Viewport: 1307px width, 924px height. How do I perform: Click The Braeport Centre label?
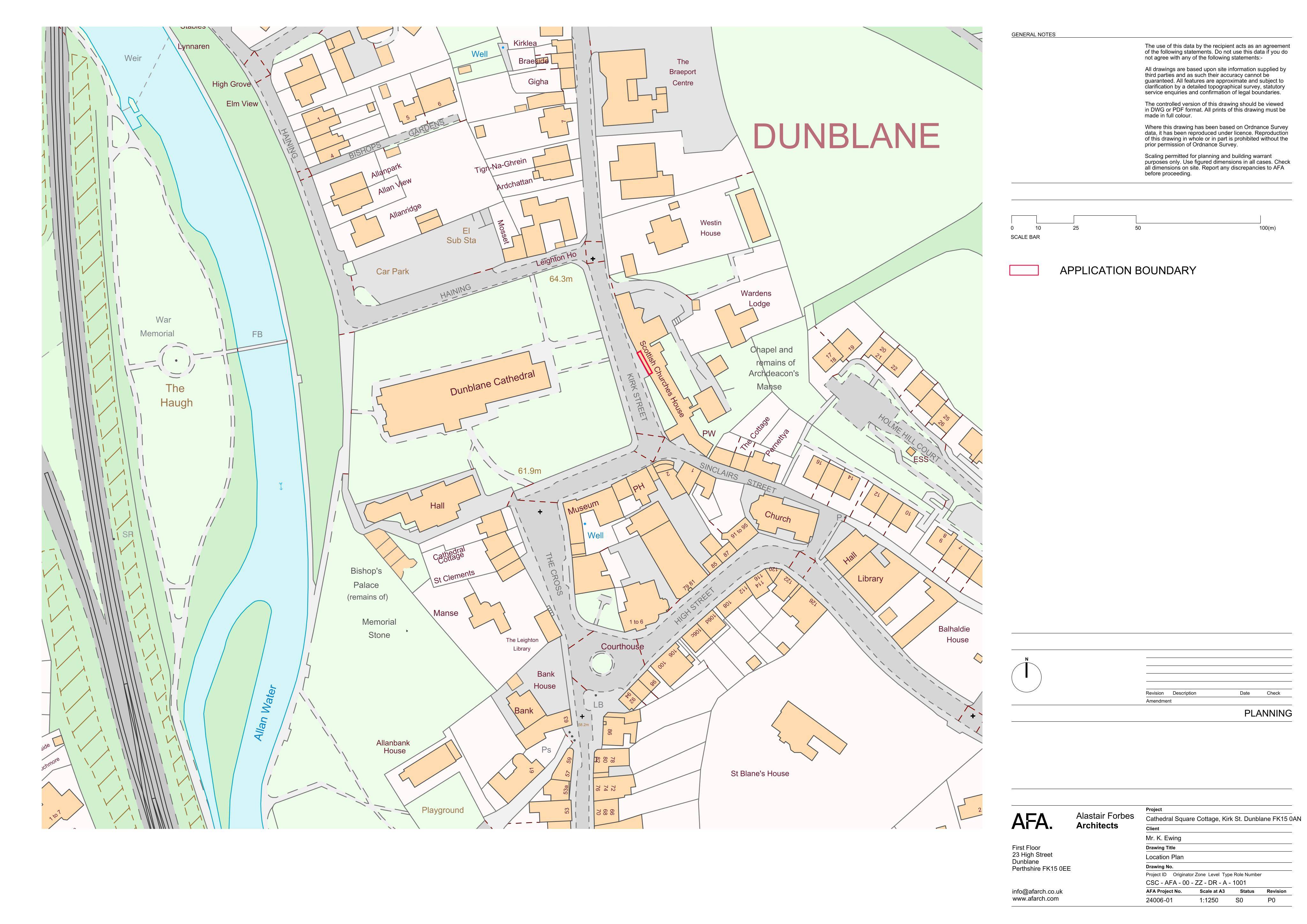[683, 72]
